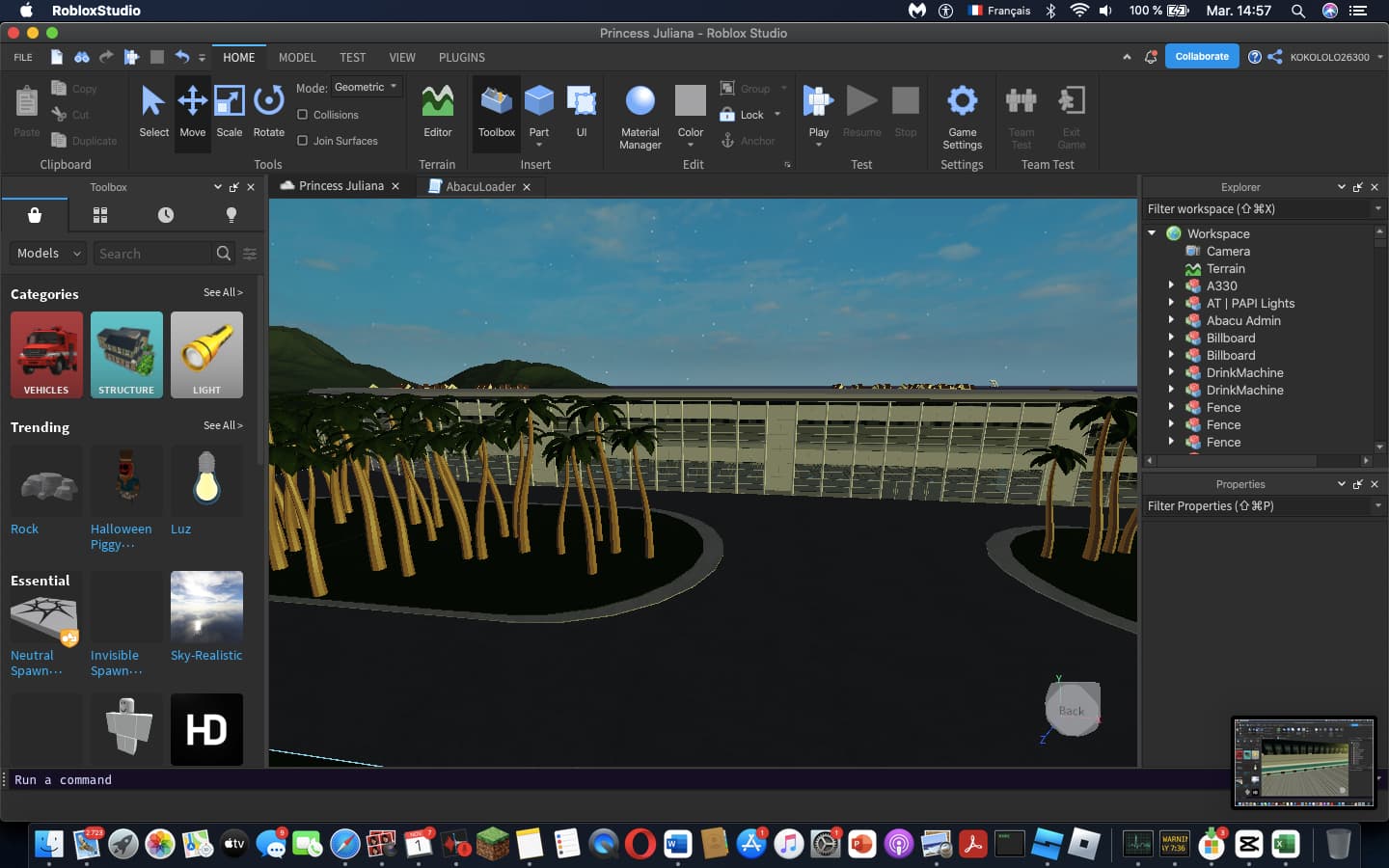Open the Lock dropdown arrow
The image size is (1389, 868).
tap(777, 115)
